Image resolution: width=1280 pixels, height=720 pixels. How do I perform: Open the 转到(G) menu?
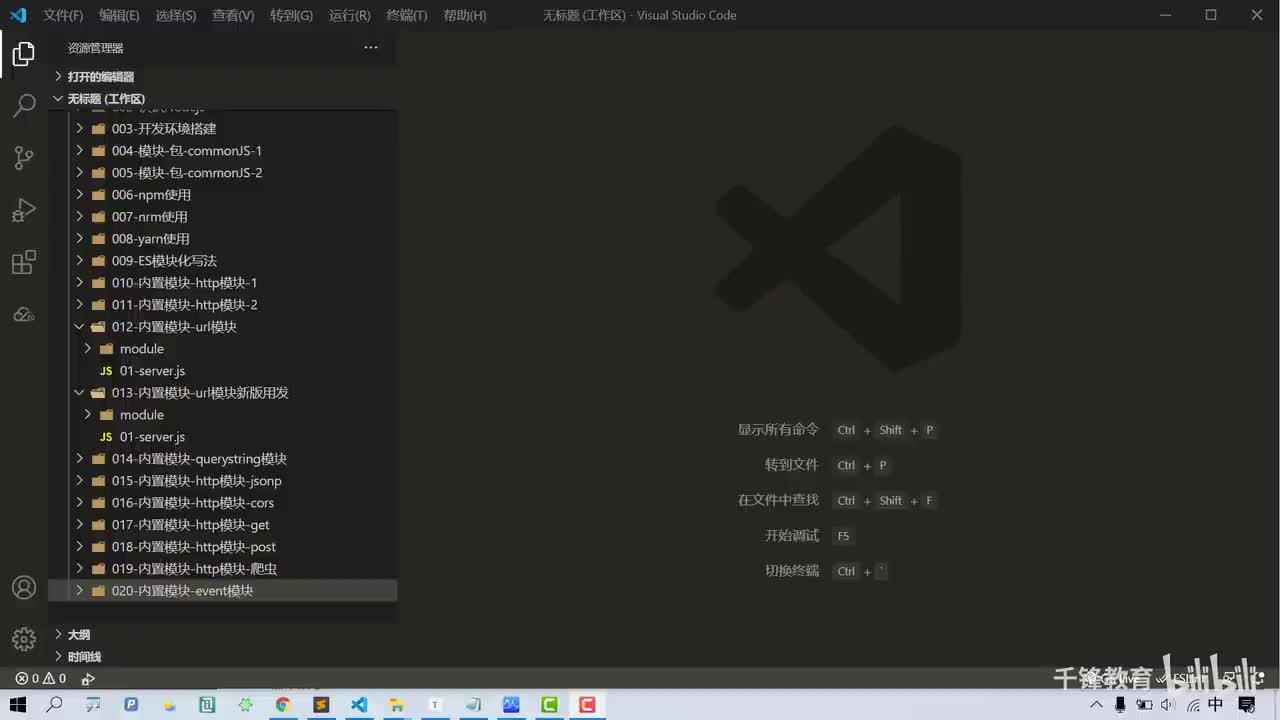coord(291,15)
